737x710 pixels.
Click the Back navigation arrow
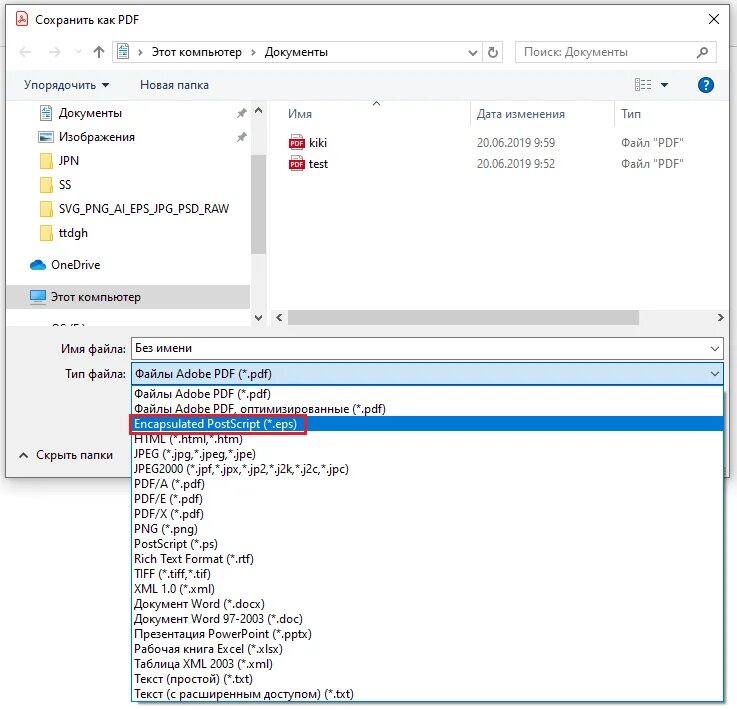(x=25, y=52)
